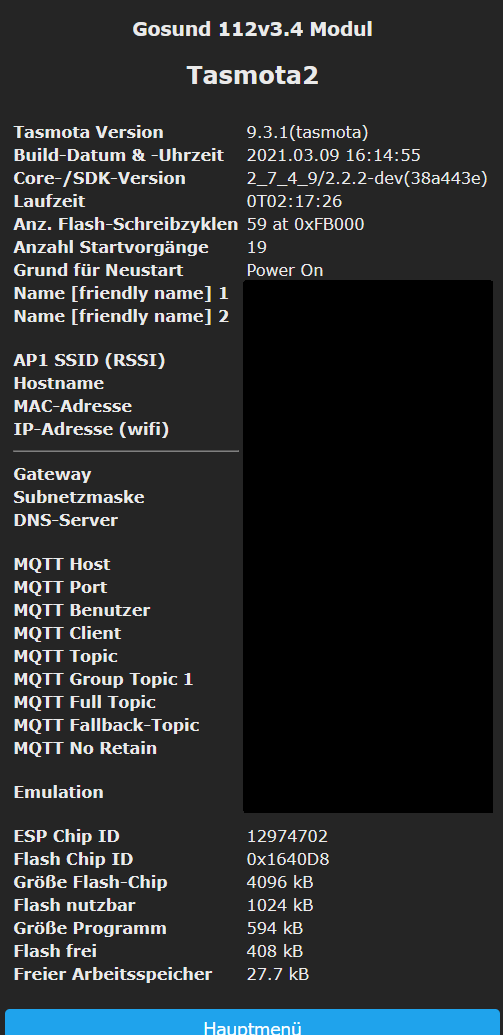Select the AP1 SSID (RSSI) label
Image resolution: width=503 pixels, height=1035 pixels.
[89, 360]
